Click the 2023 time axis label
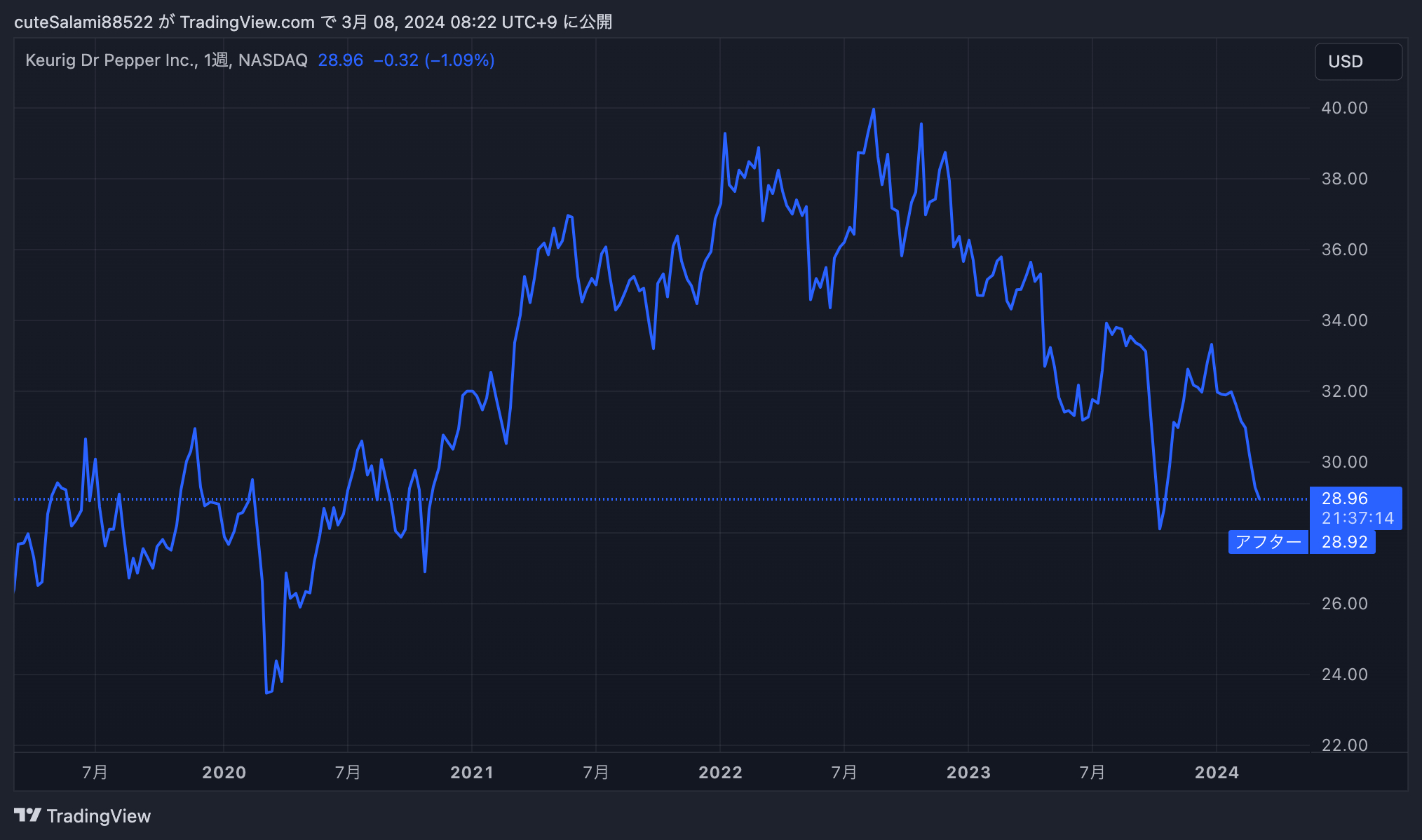 coord(968,773)
